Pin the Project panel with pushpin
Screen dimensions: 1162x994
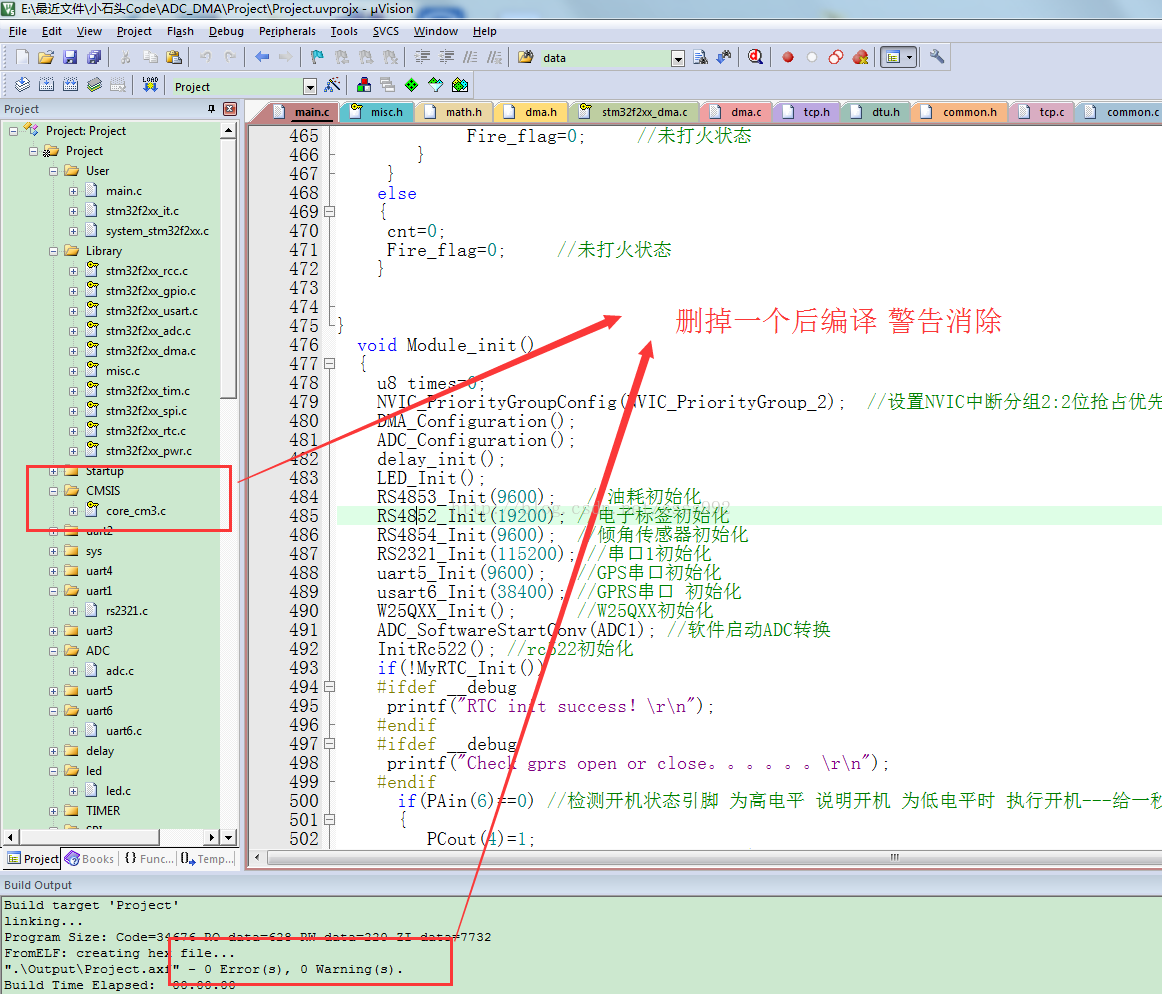click(211, 109)
